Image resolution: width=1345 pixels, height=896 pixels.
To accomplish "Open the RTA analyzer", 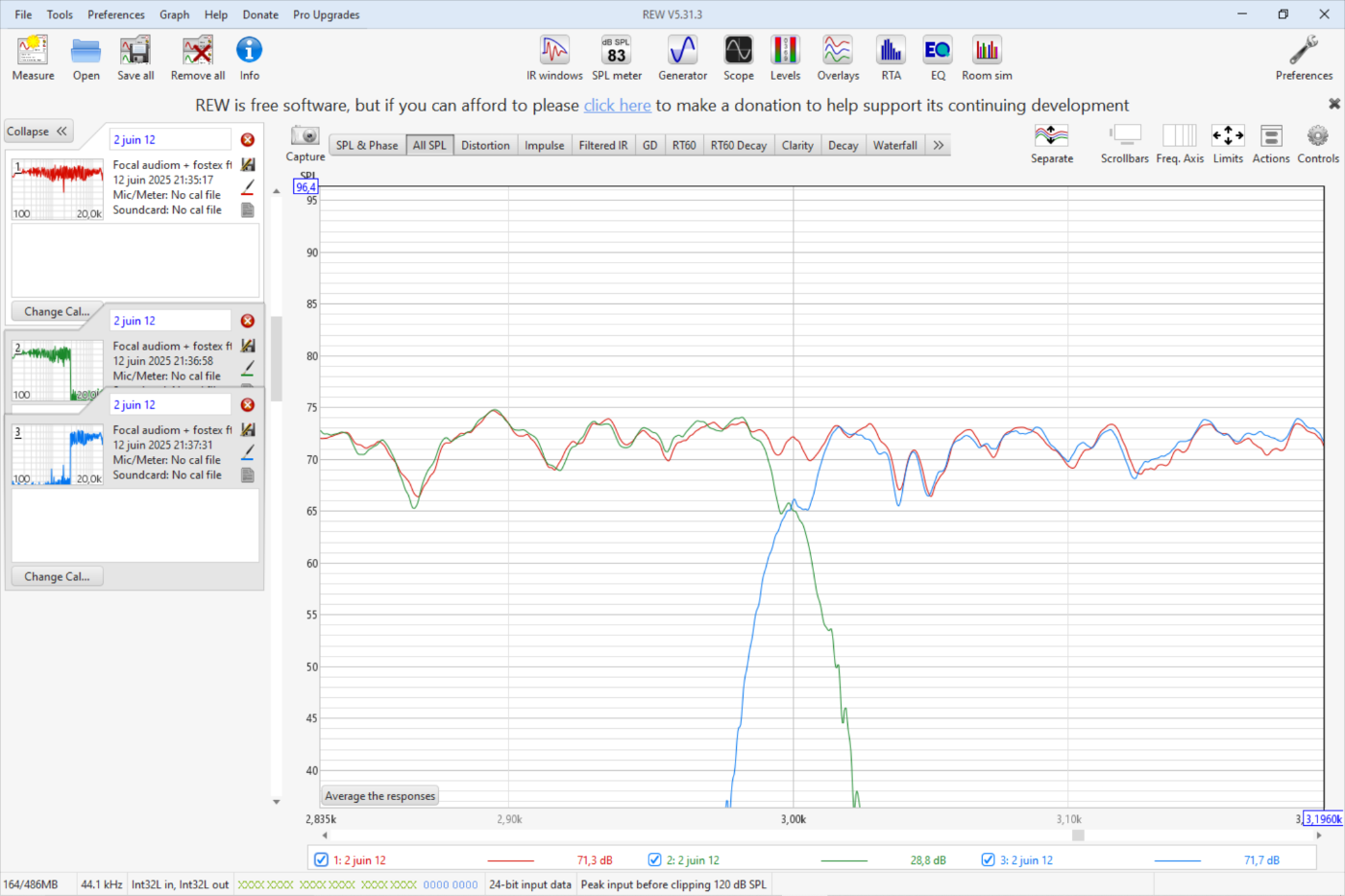I will click(891, 51).
